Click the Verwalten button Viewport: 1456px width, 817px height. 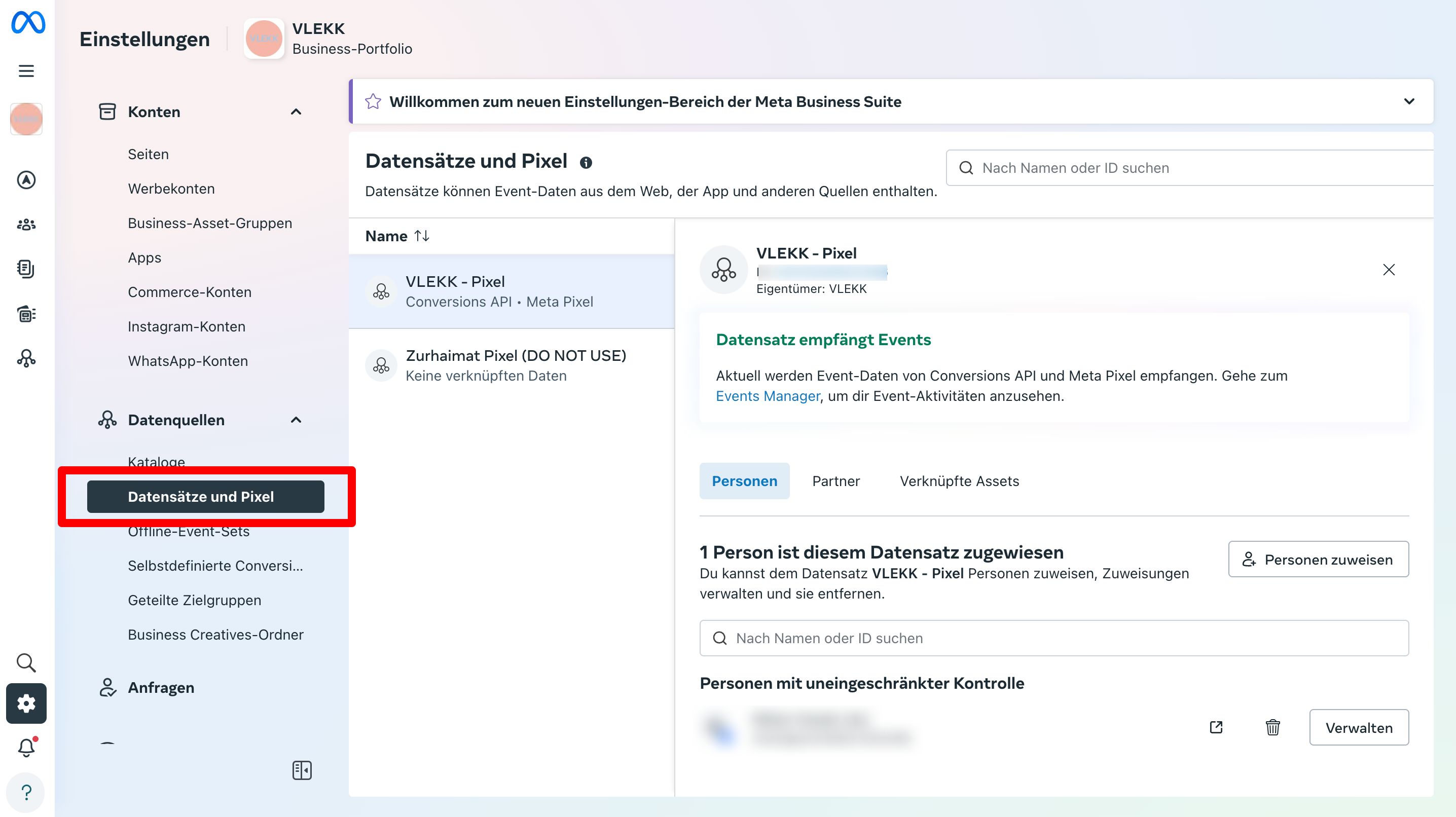[x=1359, y=728]
